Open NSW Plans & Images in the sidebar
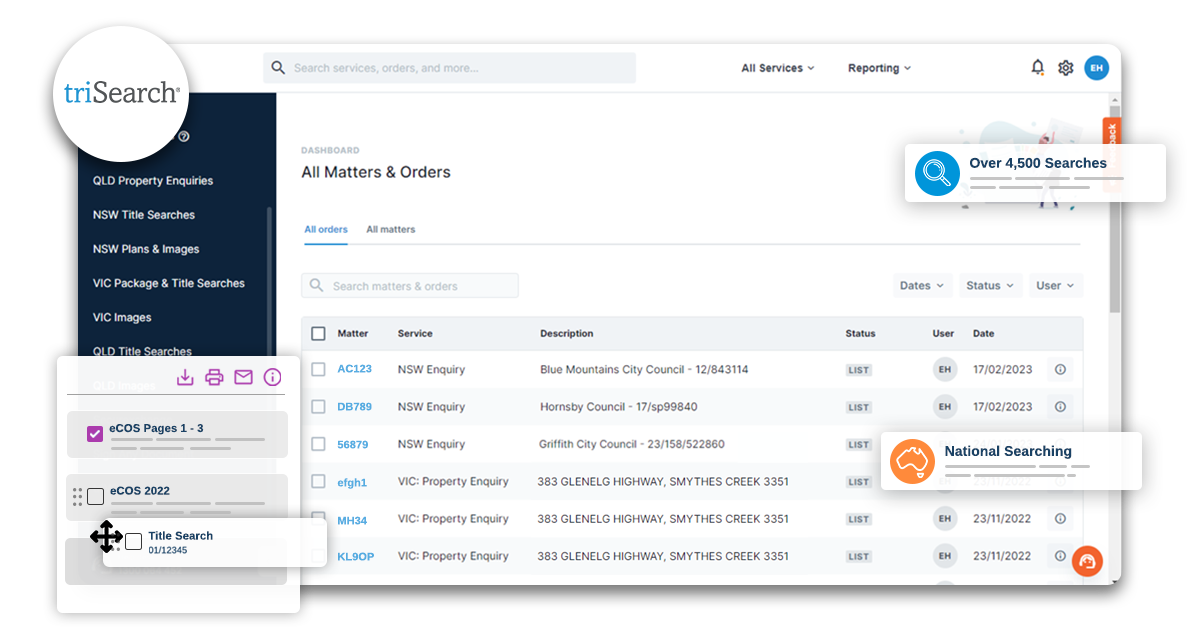1200x628 pixels. (146, 249)
